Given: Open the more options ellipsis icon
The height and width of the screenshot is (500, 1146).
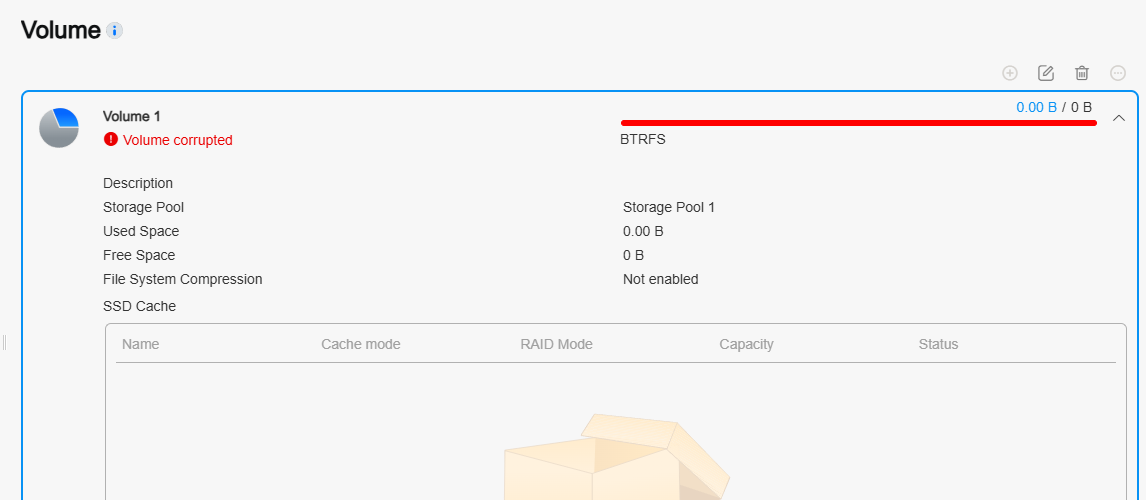Looking at the screenshot, I should click(1117, 73).
